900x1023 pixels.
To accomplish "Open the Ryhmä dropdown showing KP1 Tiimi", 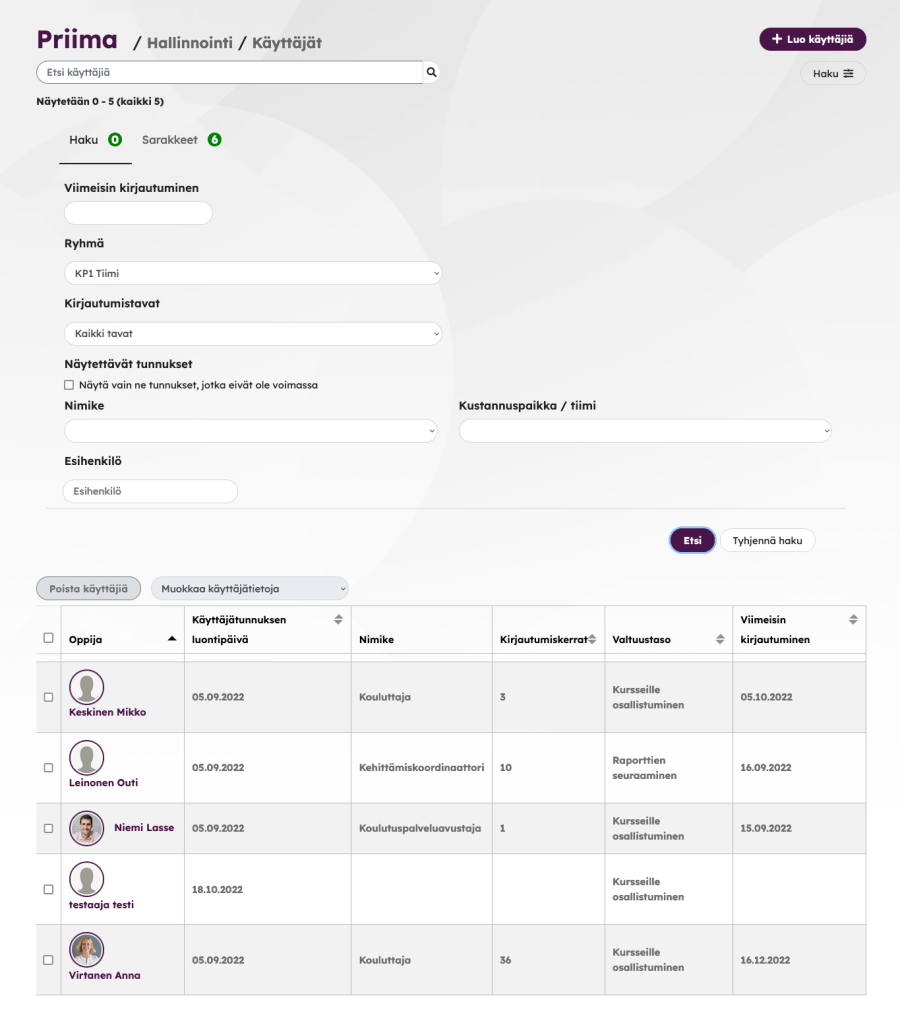I will (x=252, y=273).
